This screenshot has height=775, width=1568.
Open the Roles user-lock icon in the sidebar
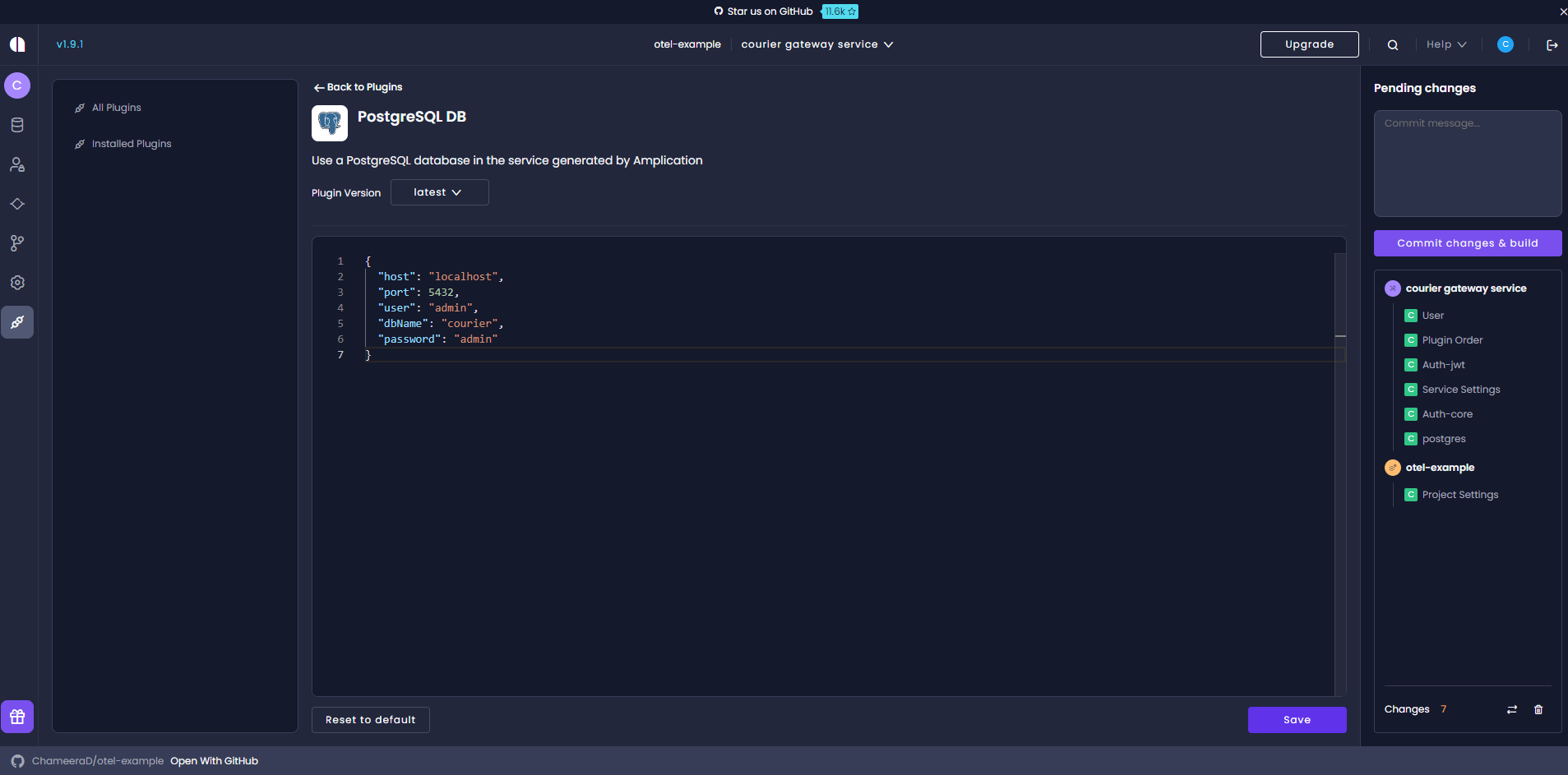[x=17, y=164]
